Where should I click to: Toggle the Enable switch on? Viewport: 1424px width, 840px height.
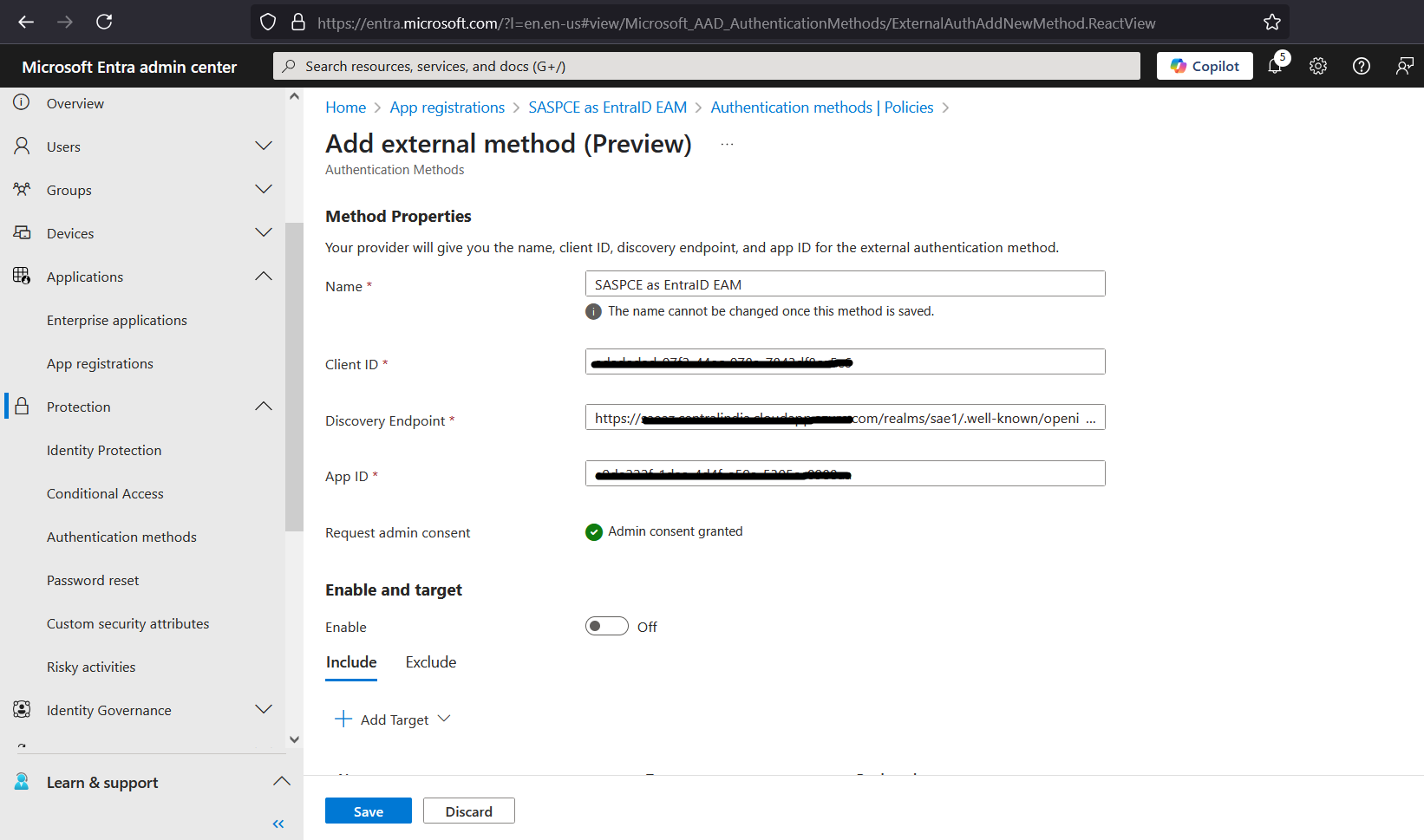606,626
